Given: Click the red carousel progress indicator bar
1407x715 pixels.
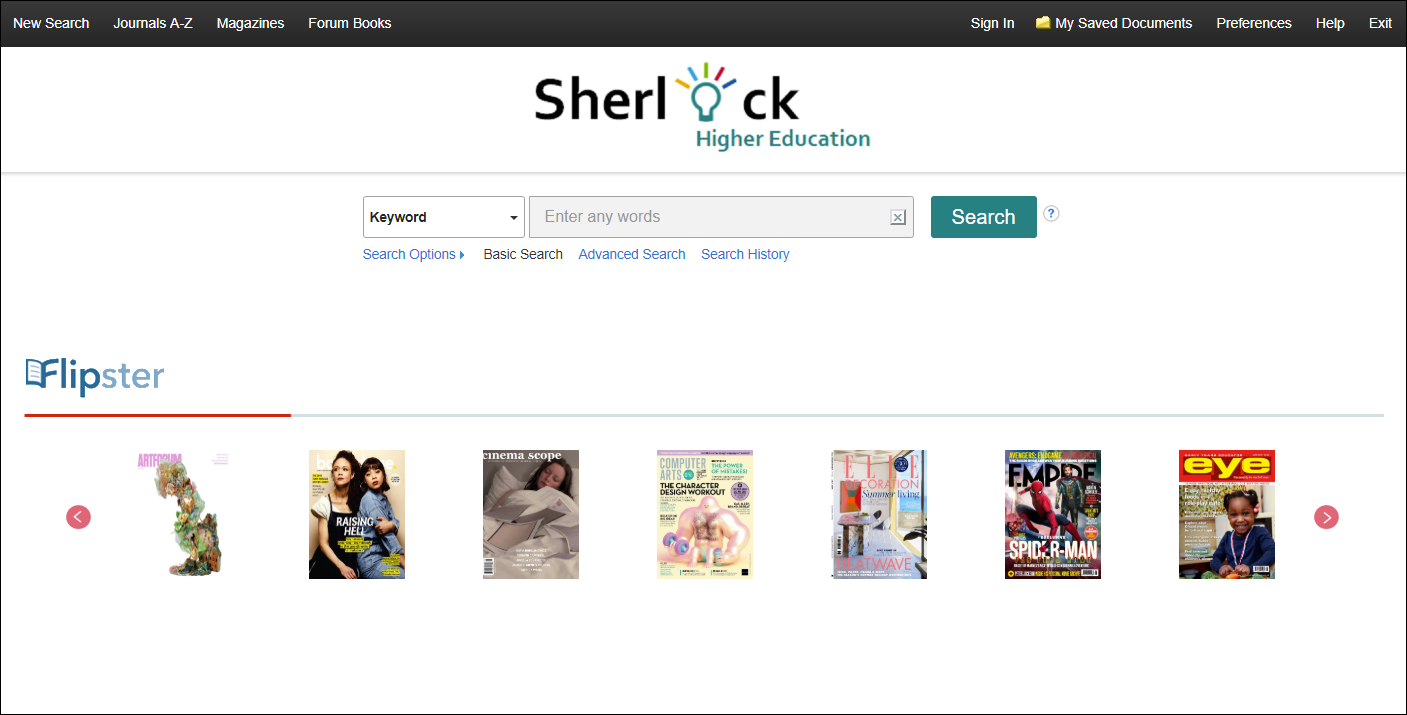Looking at the screenshot, I should click(157, 412).
